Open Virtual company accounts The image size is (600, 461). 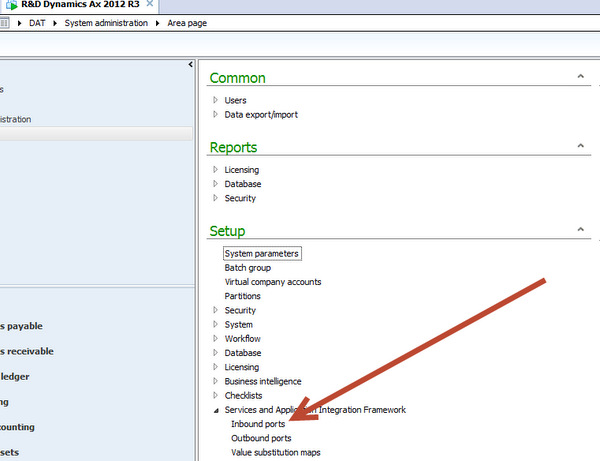click(273, 282)
